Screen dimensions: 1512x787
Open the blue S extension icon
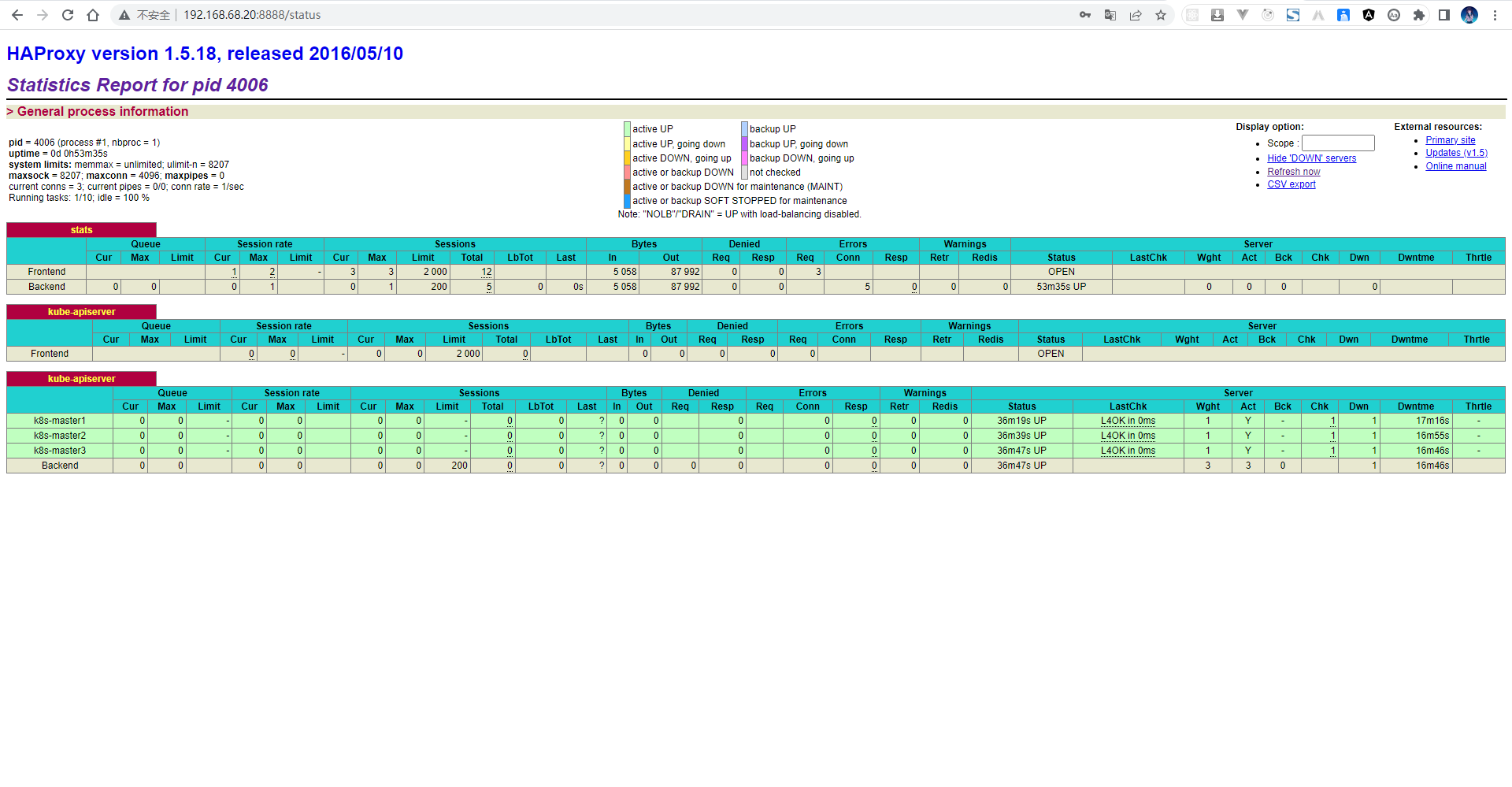(x=1293, y=15)
